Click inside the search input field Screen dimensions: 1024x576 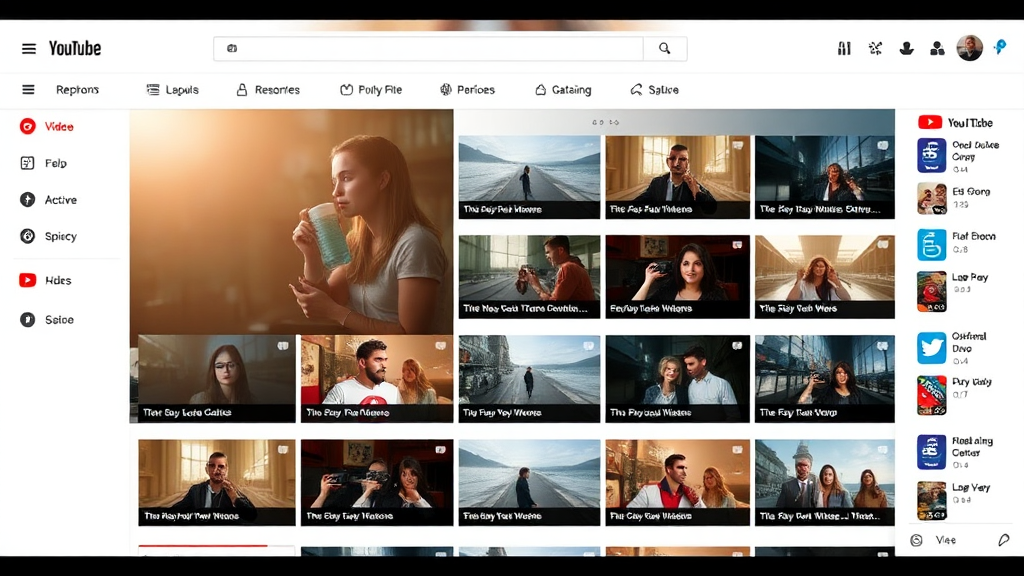point(430,48)
